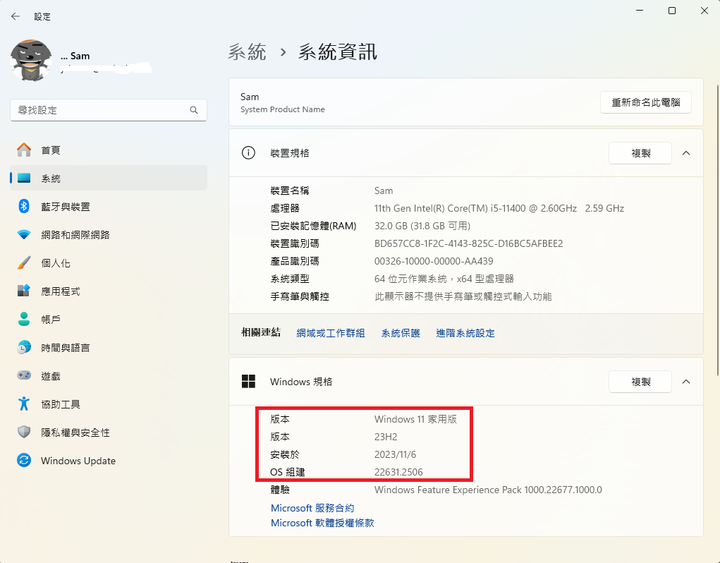Click the 遊戲 controller icon

click(x=24, y=376)
